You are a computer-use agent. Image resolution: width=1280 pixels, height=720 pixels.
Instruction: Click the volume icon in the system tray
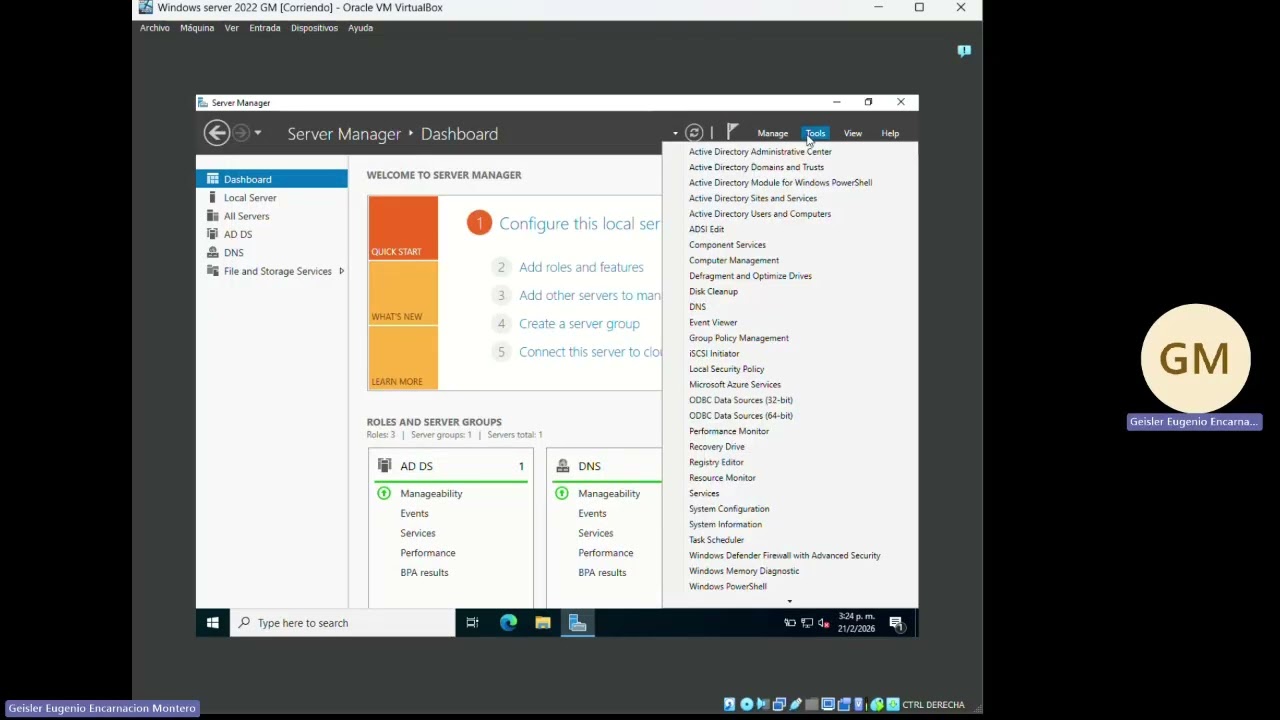click(823, 623)
